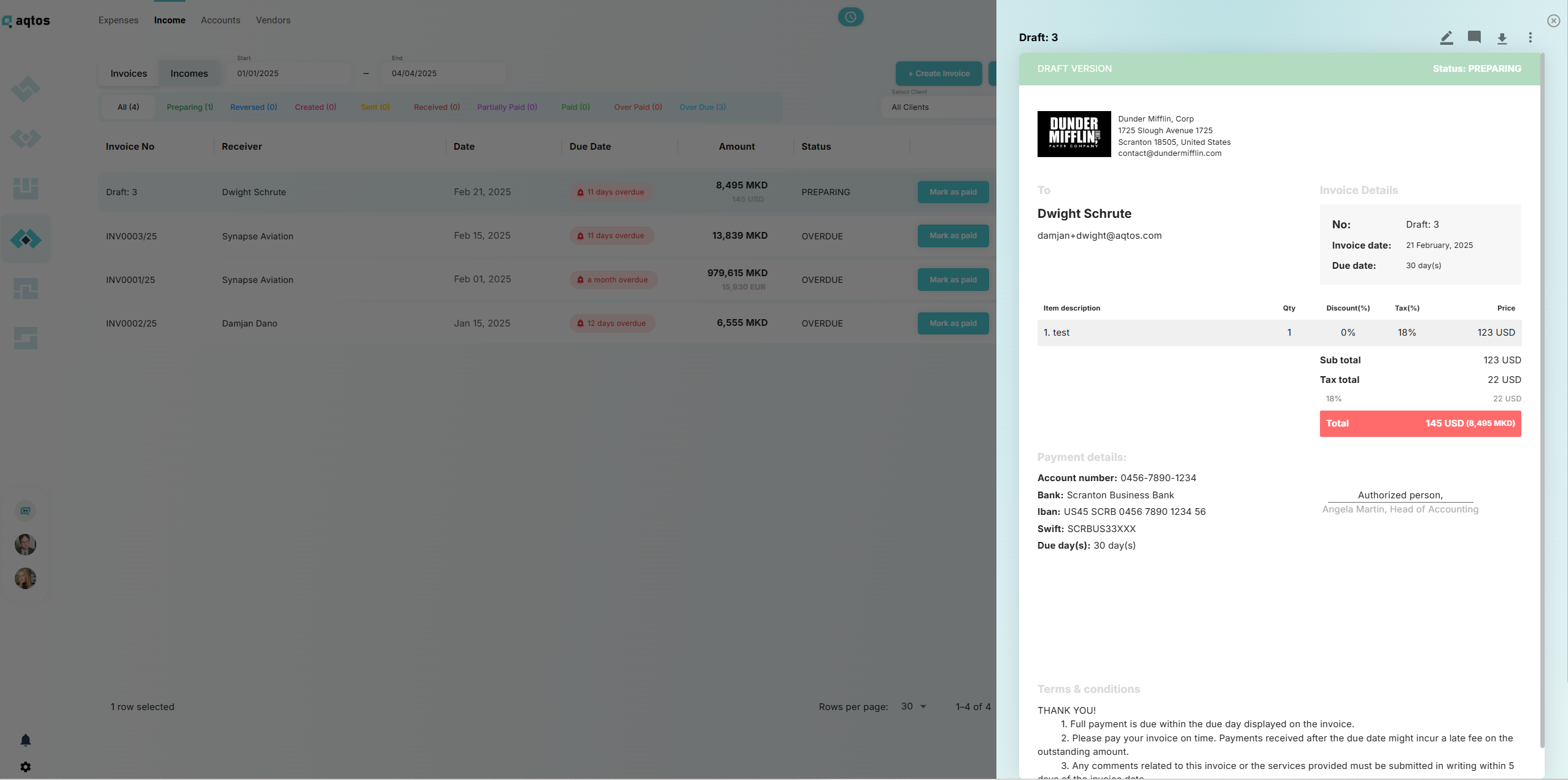Viewport: 1568px width, 780px height.
Task: Open the comments icon in draft panel
Action: pos(1474,37)
